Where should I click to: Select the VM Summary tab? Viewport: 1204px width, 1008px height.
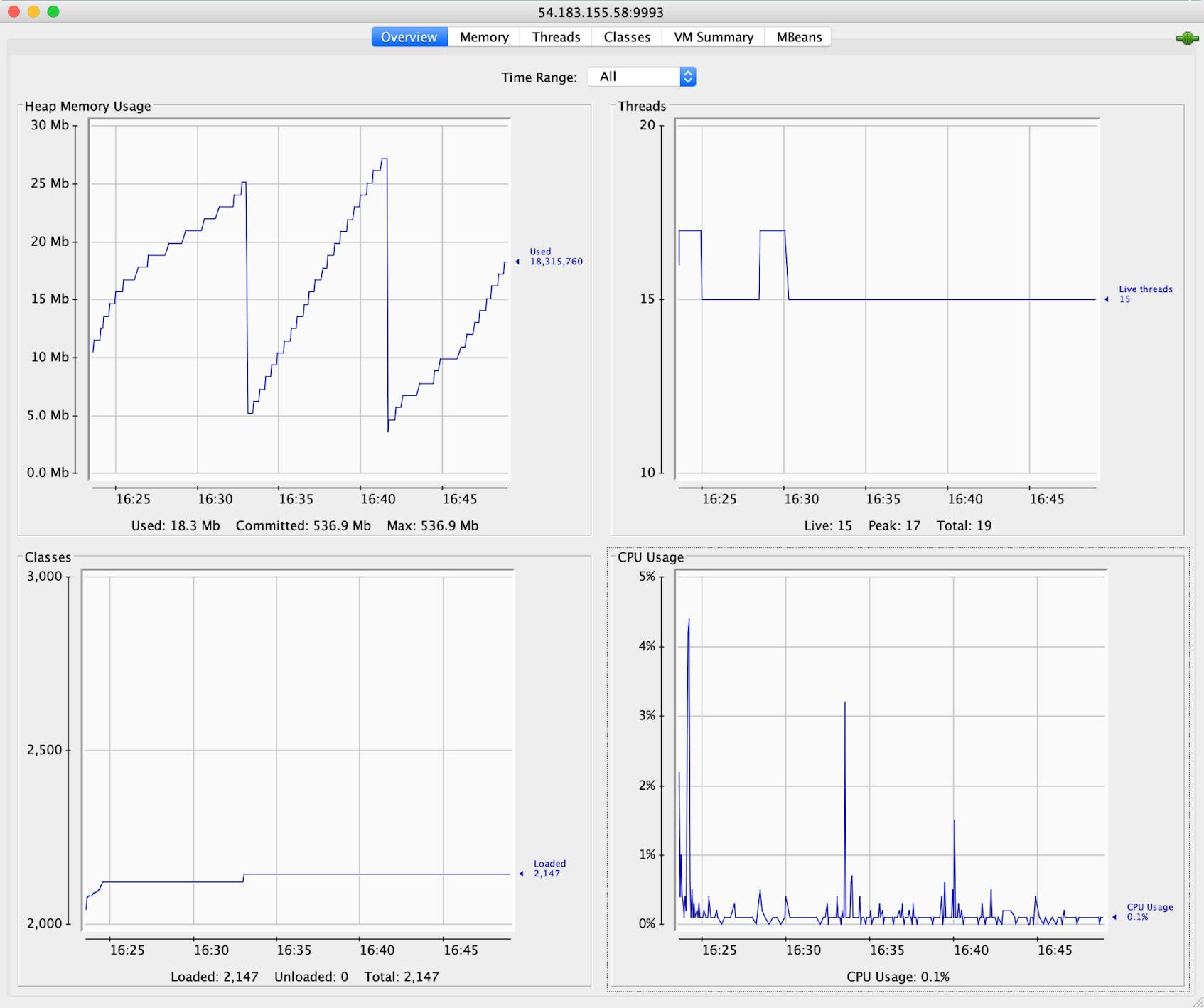click(x=712, y=36)
